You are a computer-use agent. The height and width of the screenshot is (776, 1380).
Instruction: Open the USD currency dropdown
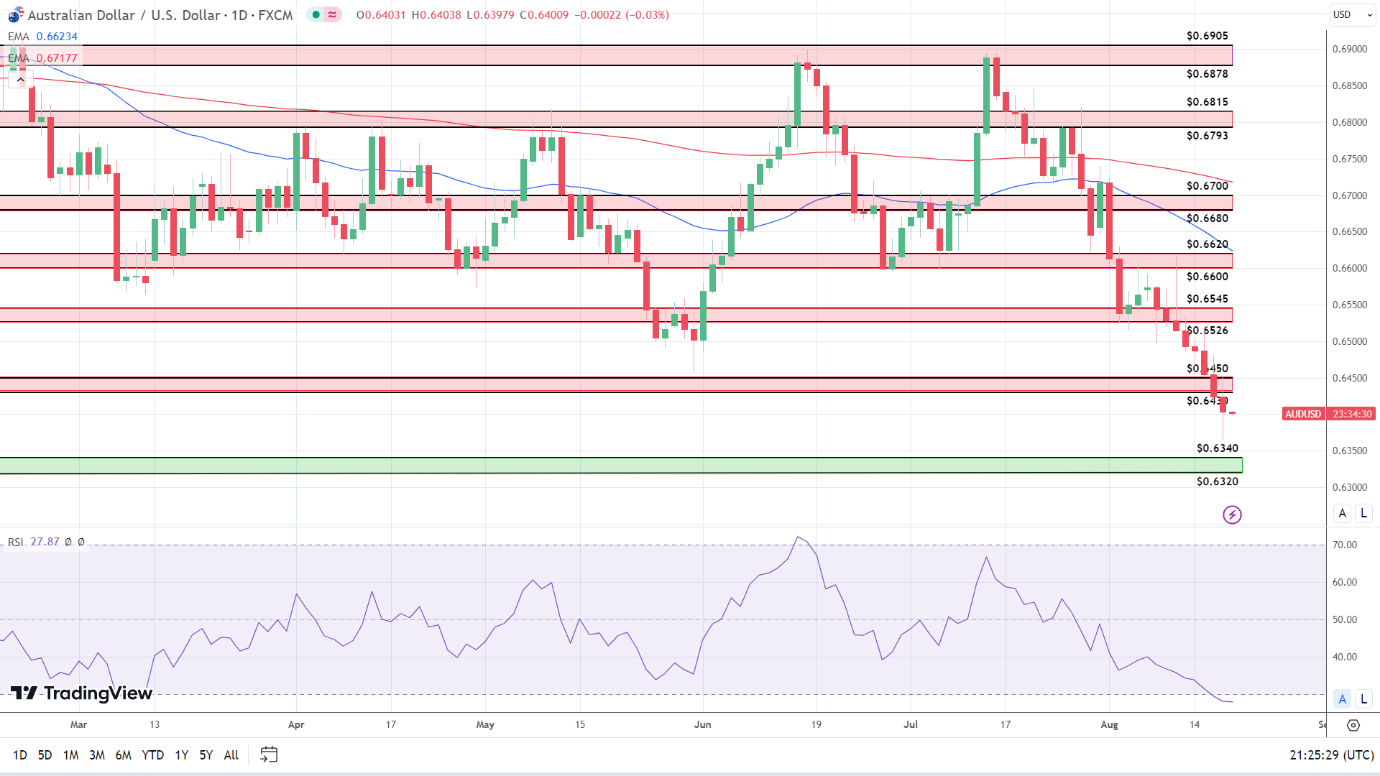[x=1353, y=15]
